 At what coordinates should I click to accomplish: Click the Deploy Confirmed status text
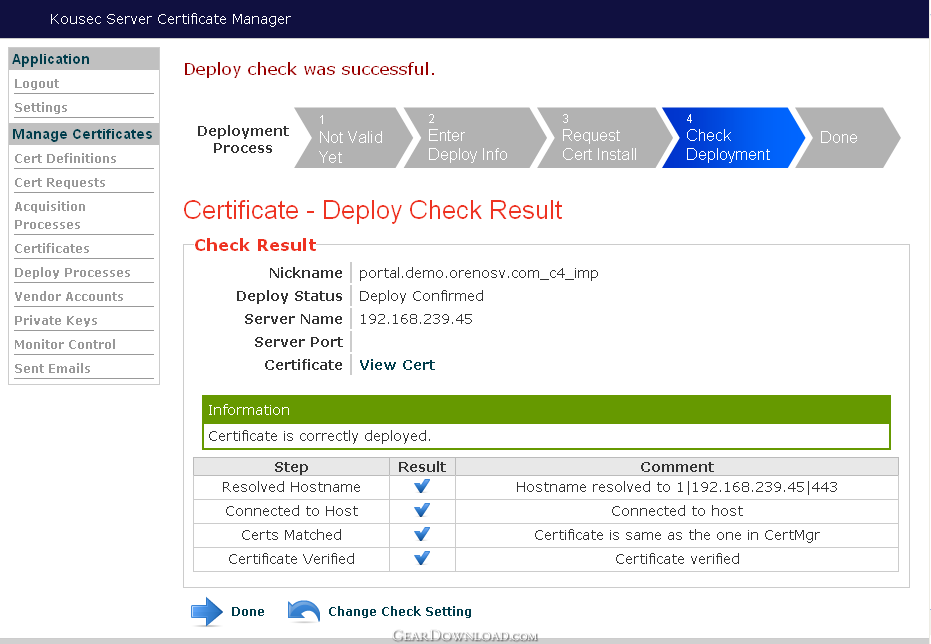pyautogui.click(x=422, y=296)
